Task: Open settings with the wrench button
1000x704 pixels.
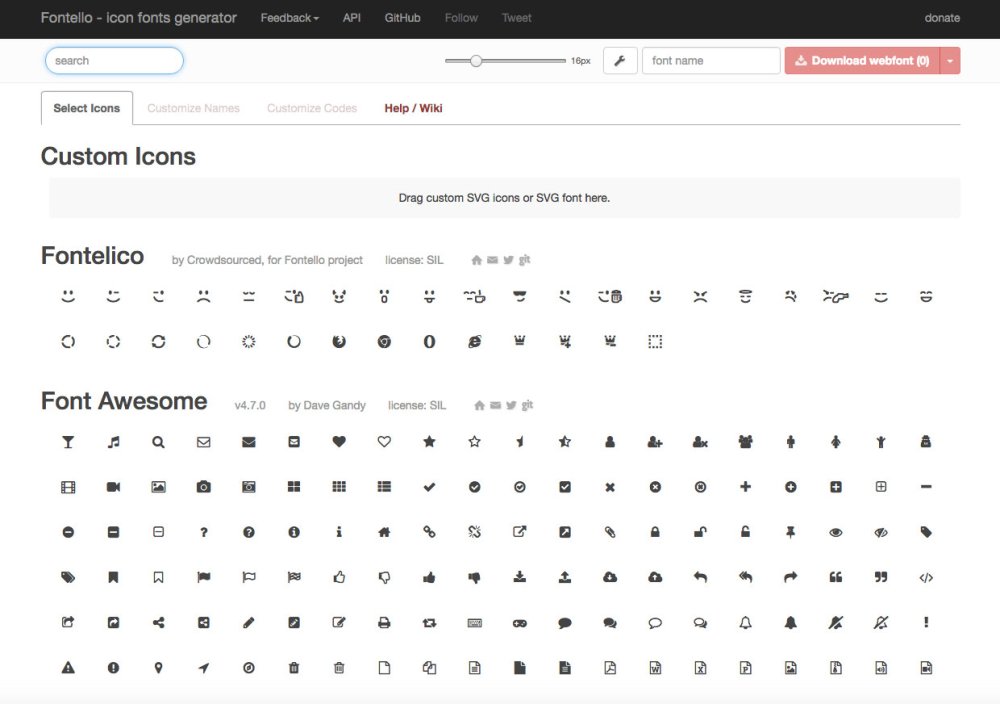Action: [x=620, y=61]
